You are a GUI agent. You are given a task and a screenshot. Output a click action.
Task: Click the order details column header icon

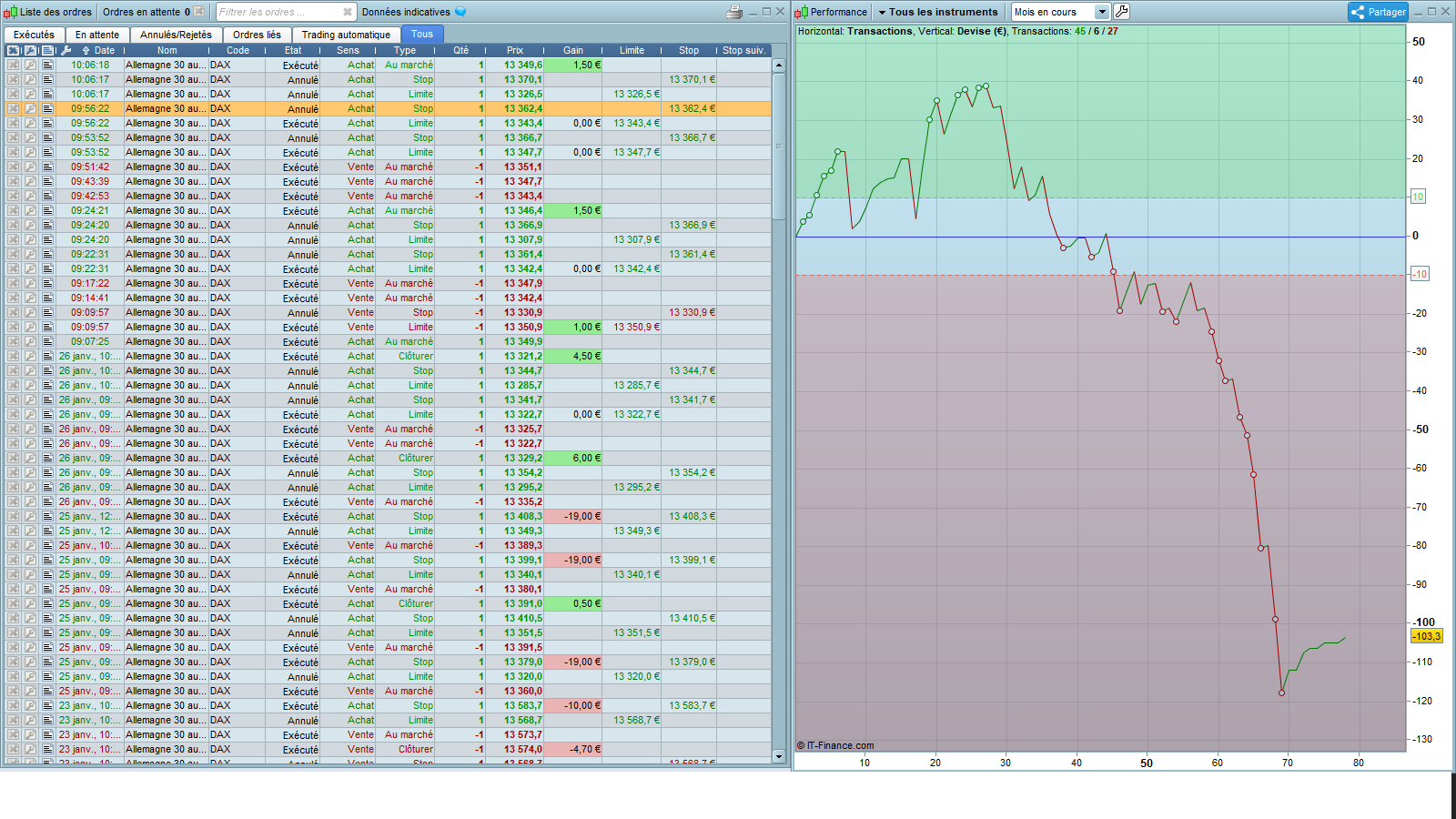[47, 50]
